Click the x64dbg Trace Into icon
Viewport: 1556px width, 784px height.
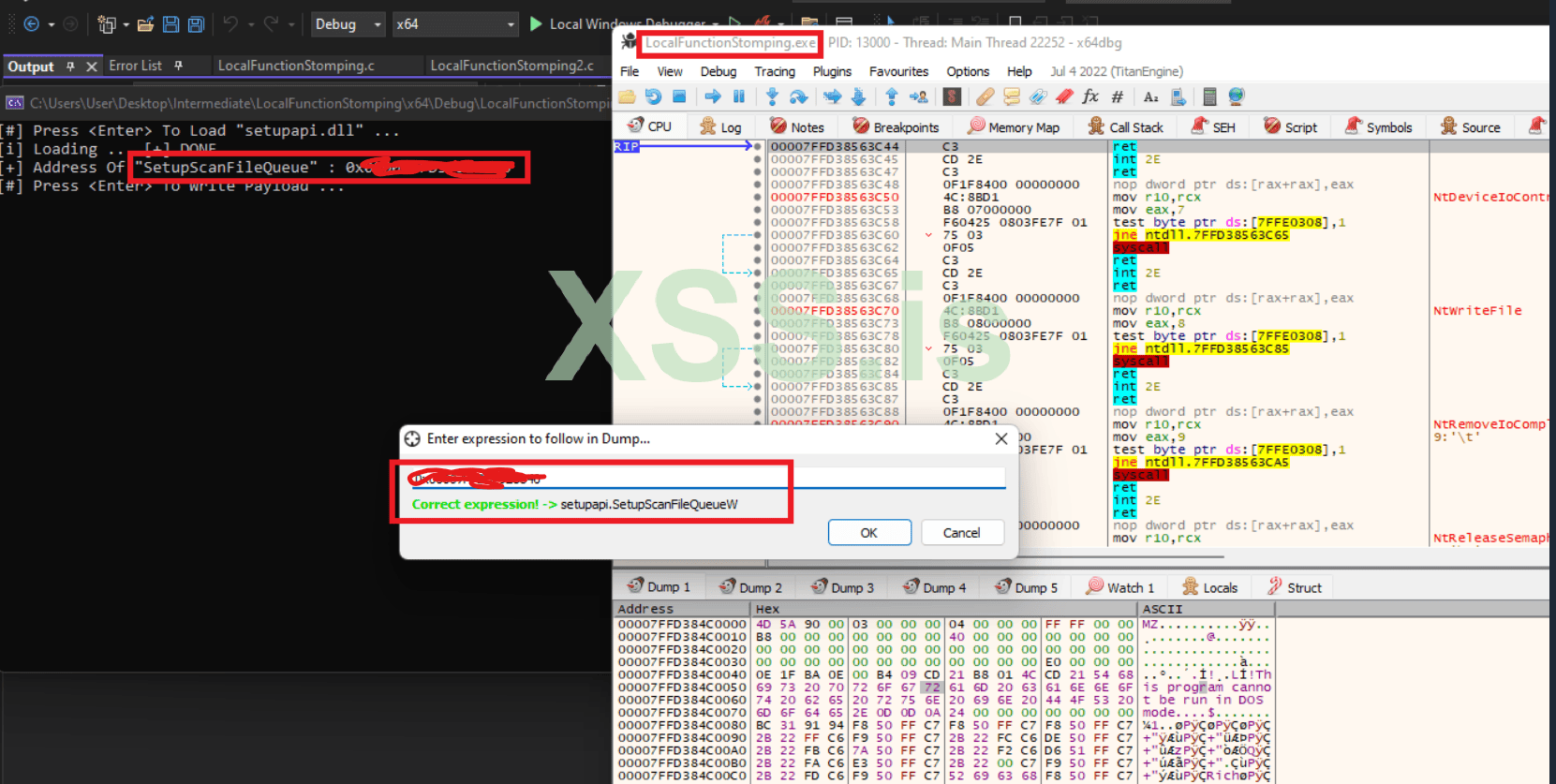(x=832, y=96)
